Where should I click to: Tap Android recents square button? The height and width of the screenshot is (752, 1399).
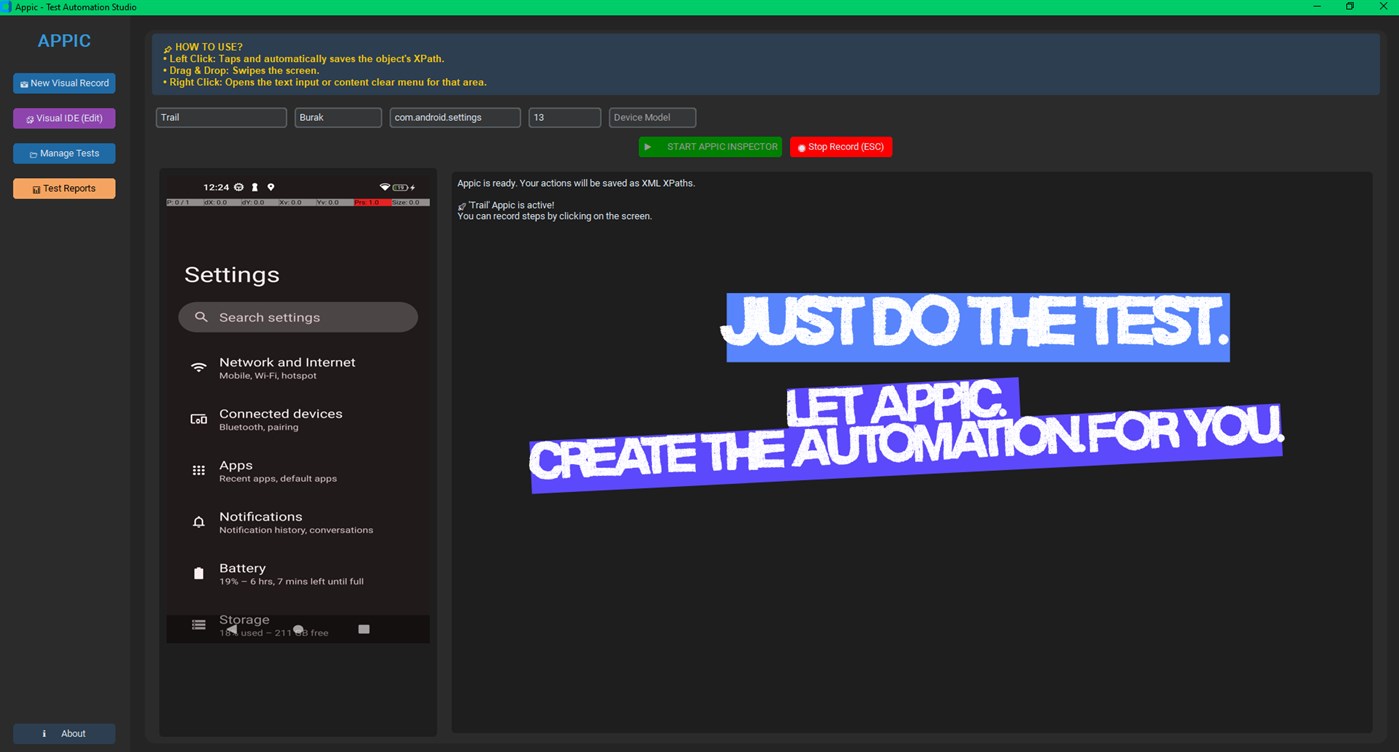tap(364, 629)
